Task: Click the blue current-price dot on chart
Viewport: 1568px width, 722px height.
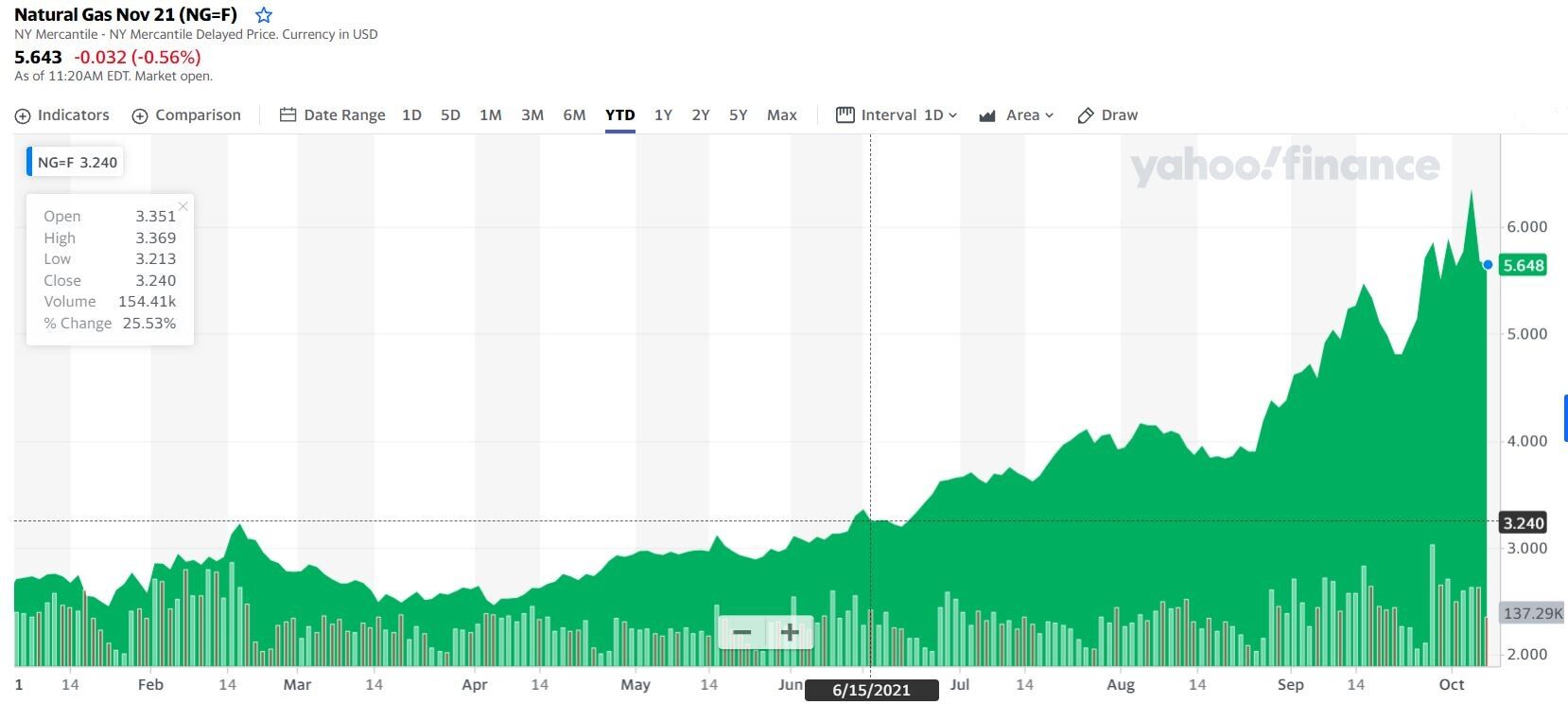Action: point(1488,265)
